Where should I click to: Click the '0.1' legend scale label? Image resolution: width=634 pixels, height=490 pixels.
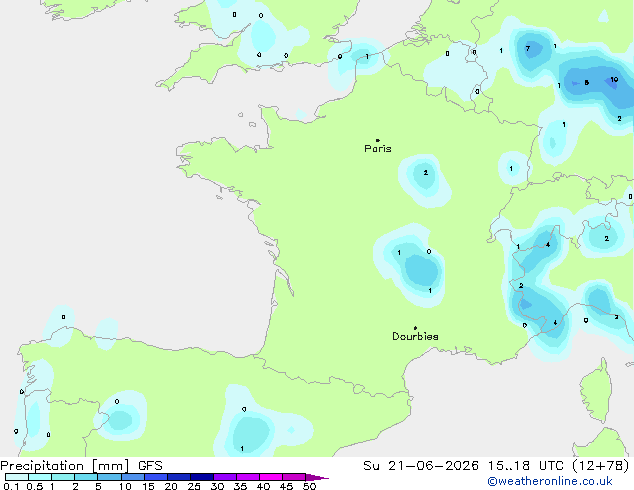[x=11, y=486]
